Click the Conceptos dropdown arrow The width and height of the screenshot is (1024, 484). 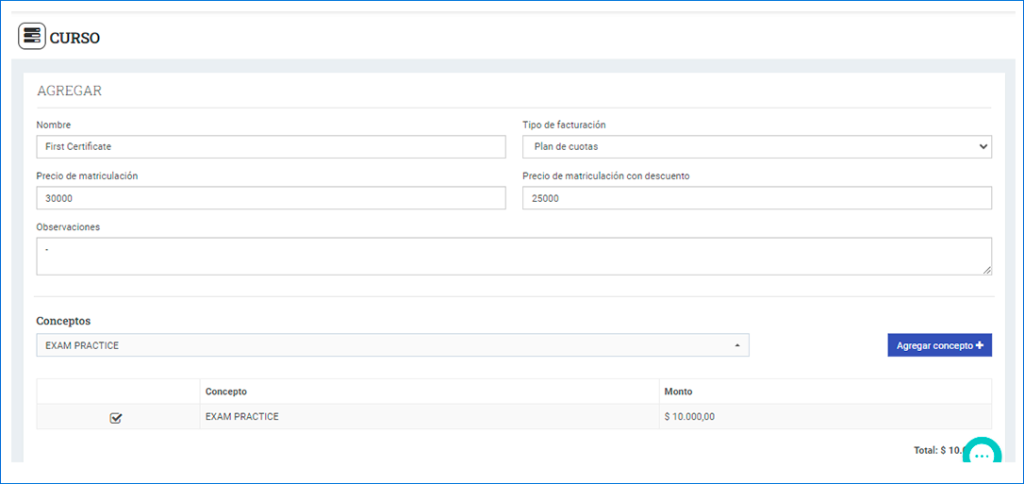tap(737, 346)
